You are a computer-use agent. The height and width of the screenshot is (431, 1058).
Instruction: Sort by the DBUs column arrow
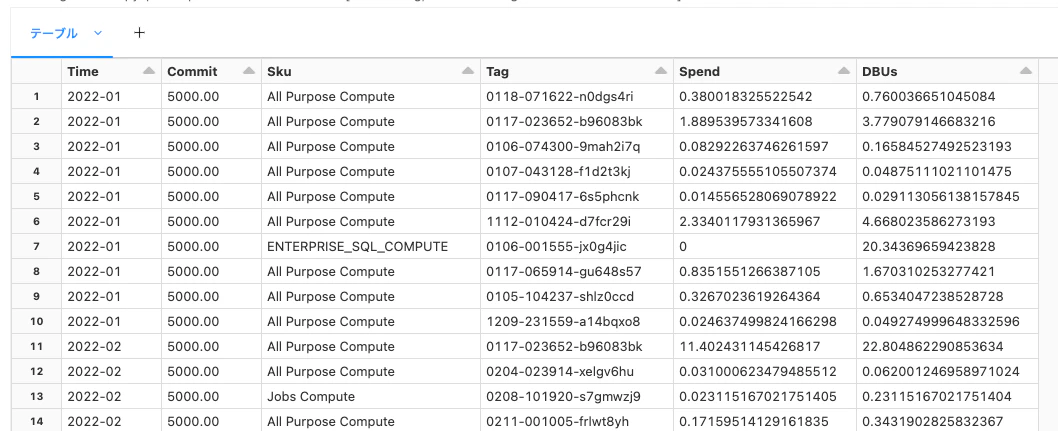pyautogui.click(x=1026, y=71)
